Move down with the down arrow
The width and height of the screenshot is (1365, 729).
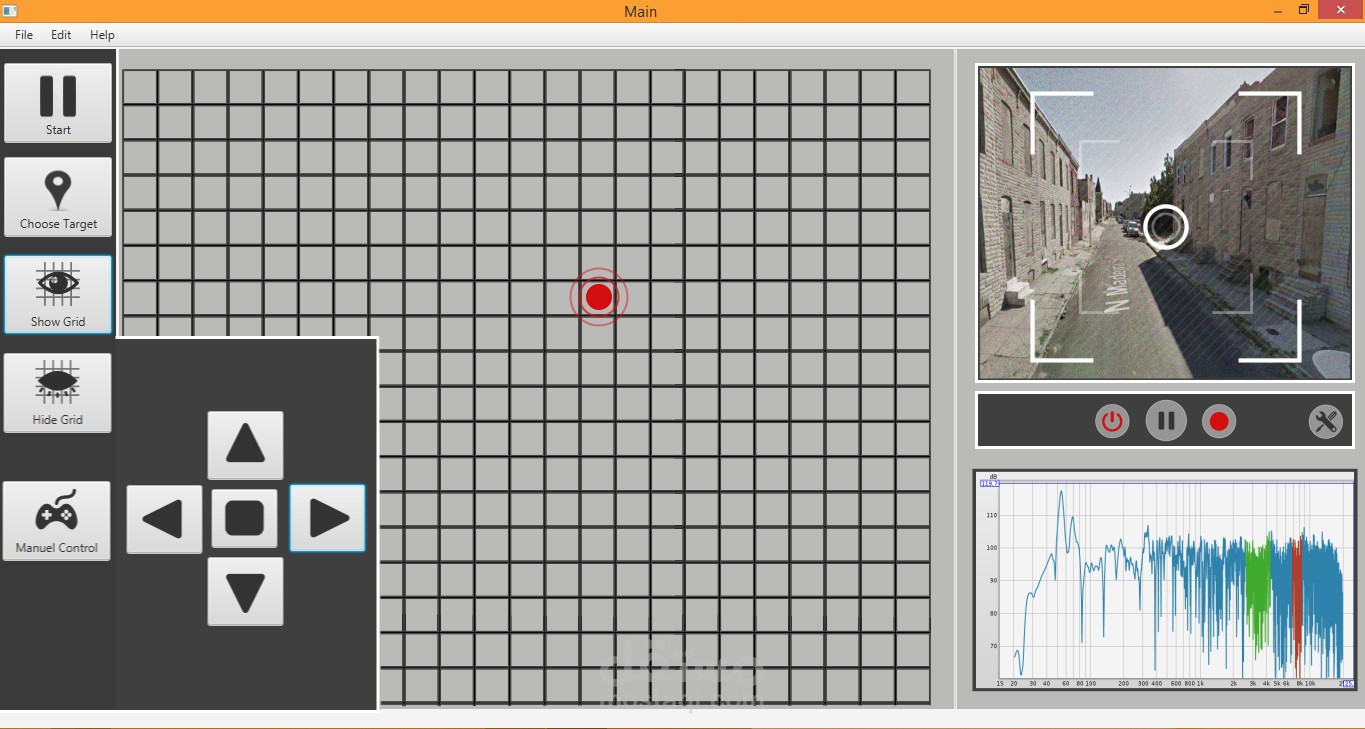click(x=245, y=592)
